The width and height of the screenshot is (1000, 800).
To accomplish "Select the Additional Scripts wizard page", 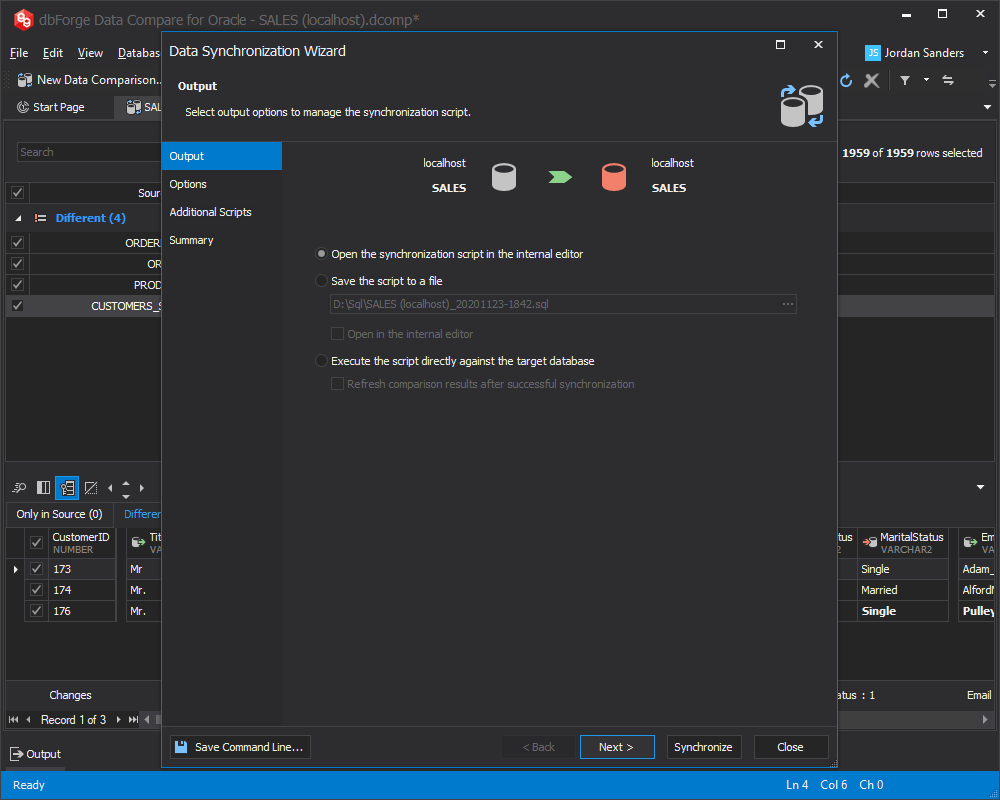I will 221,212.
